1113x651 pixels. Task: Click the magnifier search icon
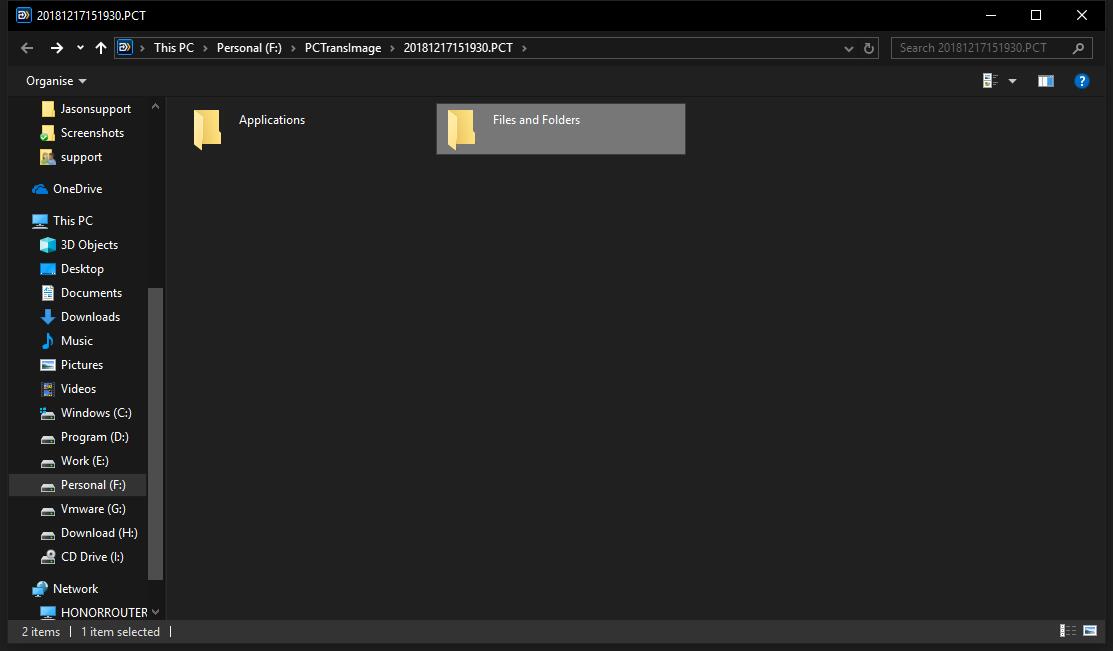(x=1078, y=48)
